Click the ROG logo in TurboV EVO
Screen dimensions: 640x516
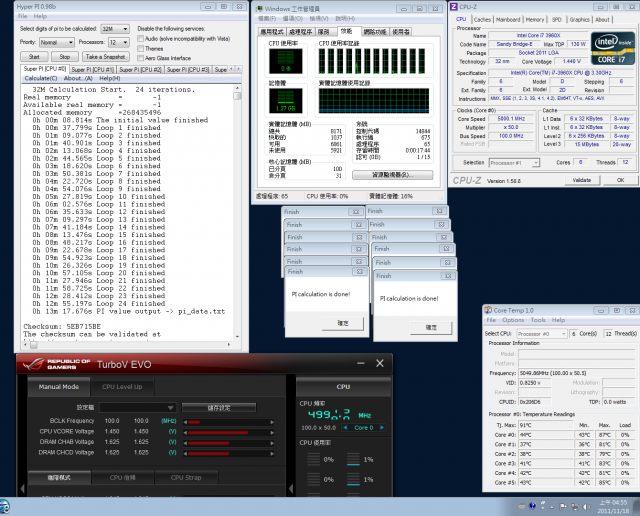(x=33, y=364)
